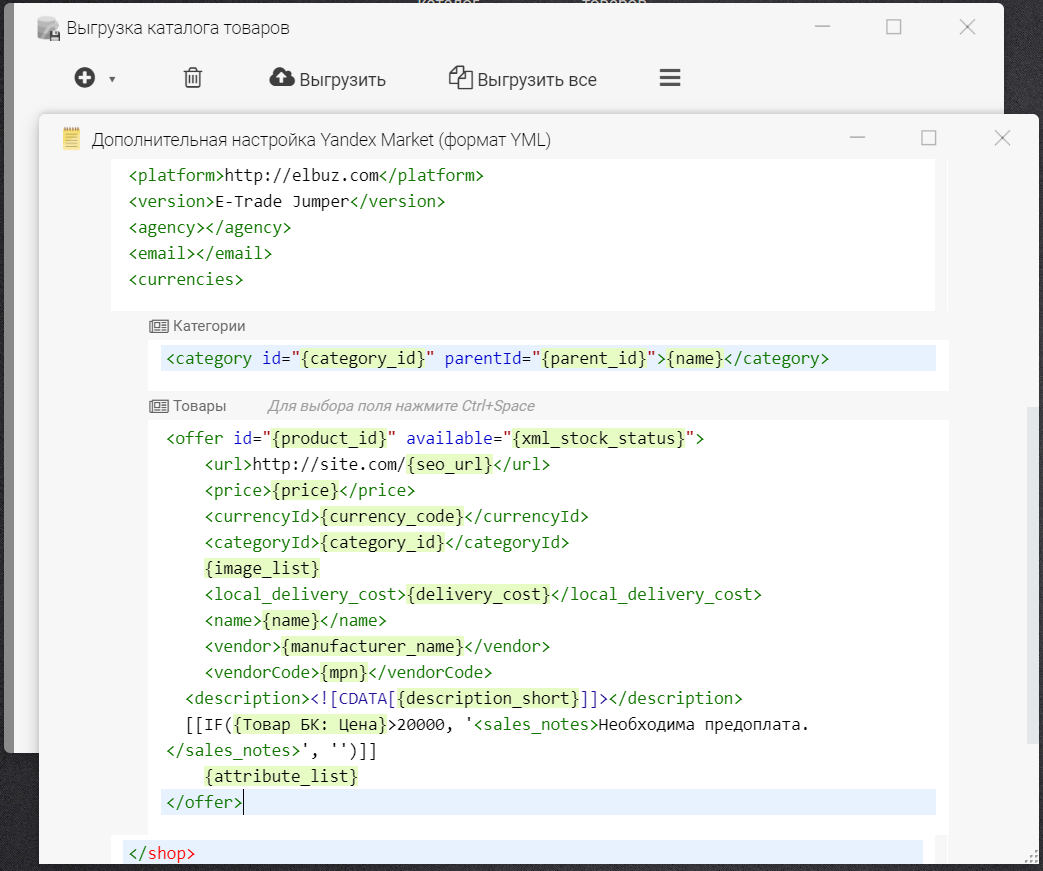The image size is (1043, 871).
Task: Click the {xml_stock_status} placeholder
Action: point(599,438)
